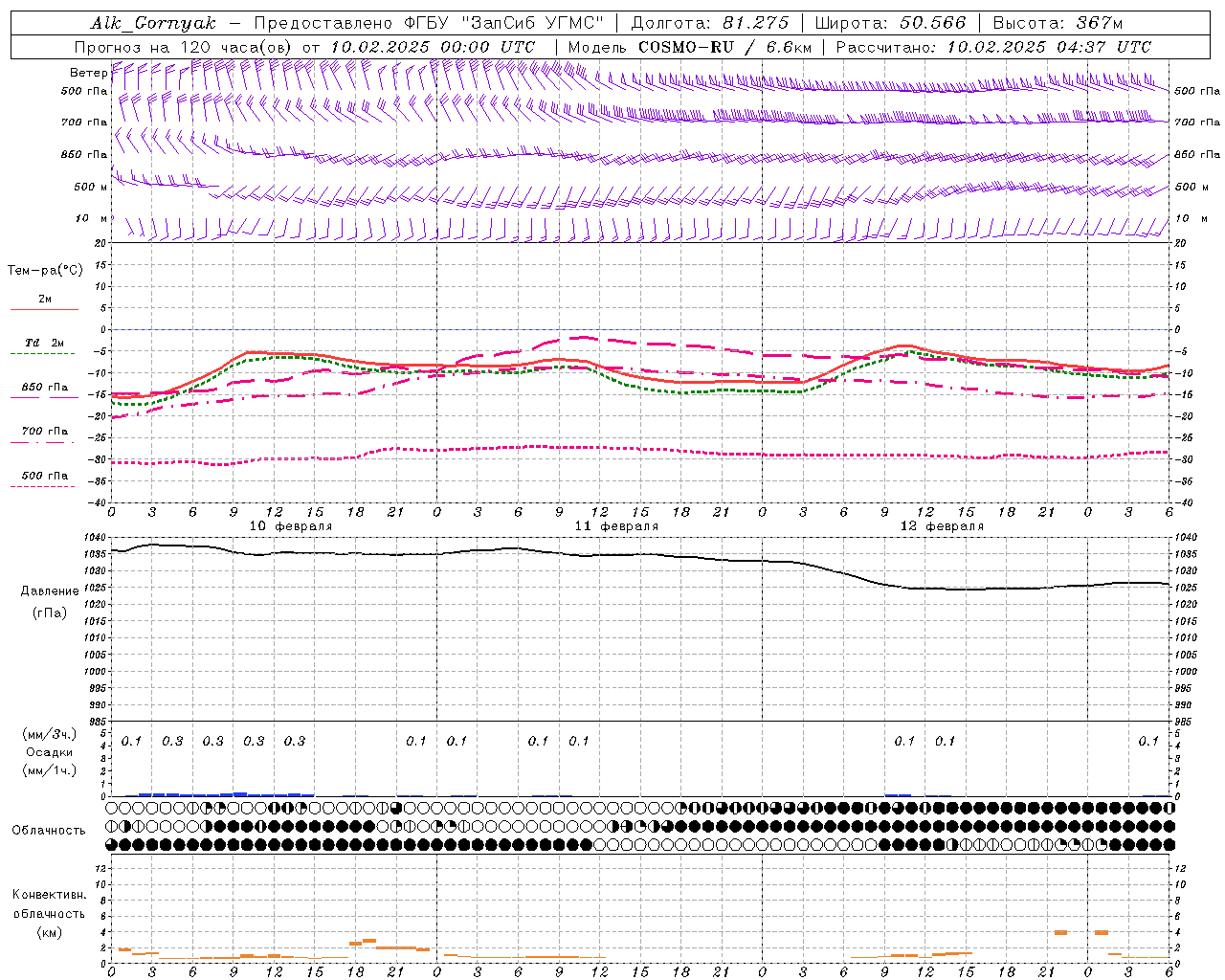Click the Рассчитано: 10.02.2025 04:37 UTC timestamp
The image size is (1225, 980).
pos(993,47)
